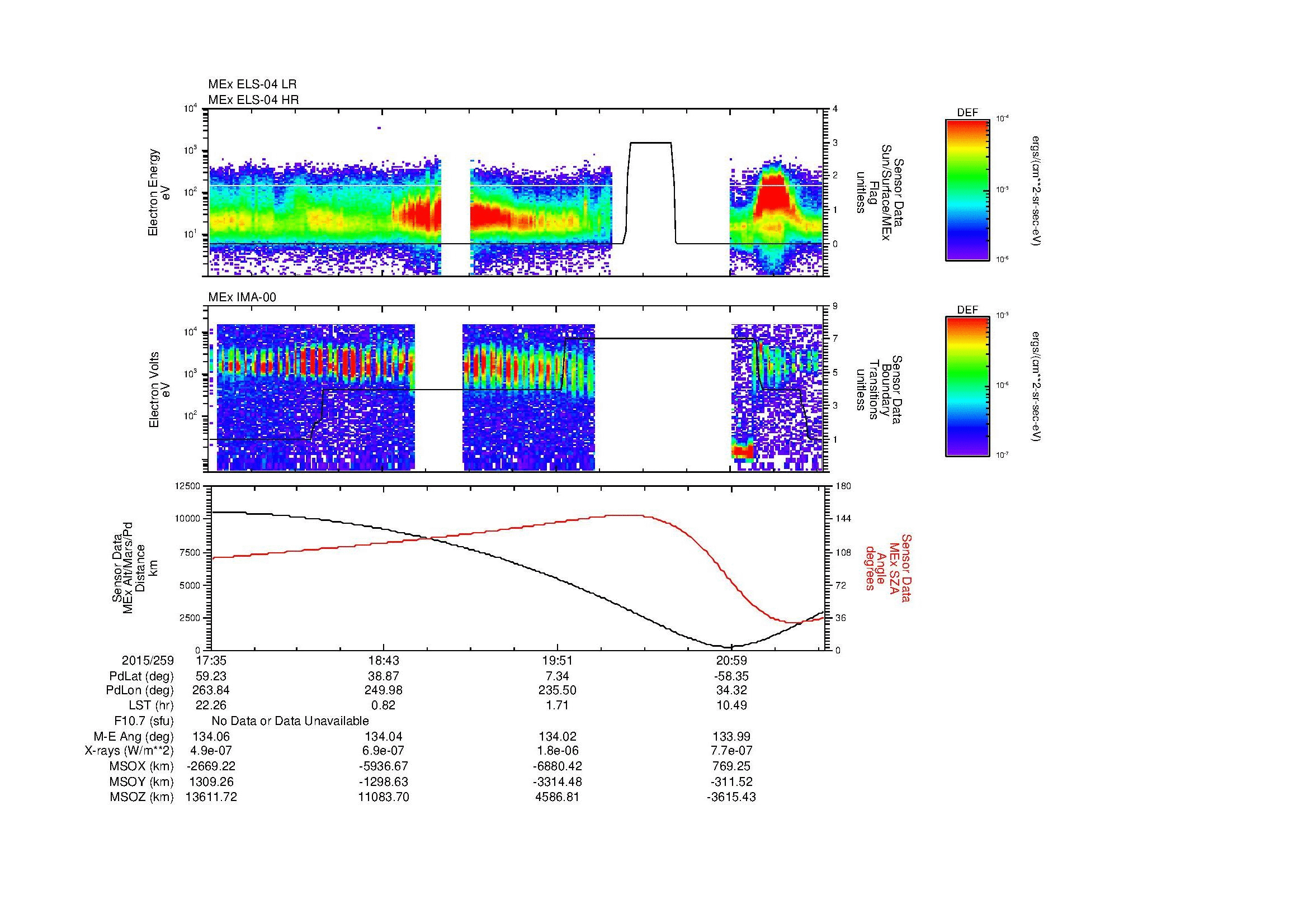1308x924 pixels.
Task: Click the time label '17:35'
Action: (211, 660)
